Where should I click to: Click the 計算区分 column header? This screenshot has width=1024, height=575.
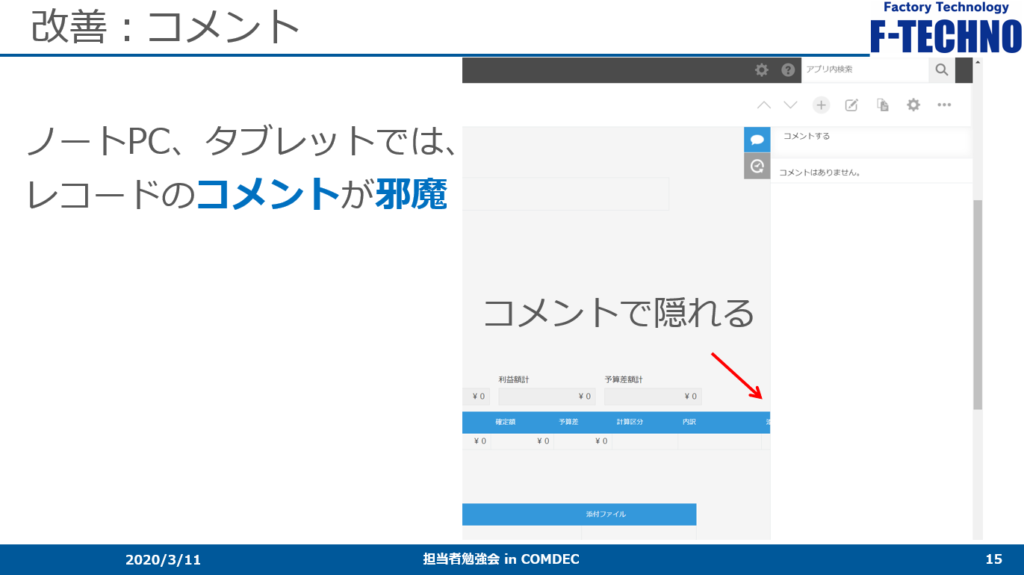[632, 422]
